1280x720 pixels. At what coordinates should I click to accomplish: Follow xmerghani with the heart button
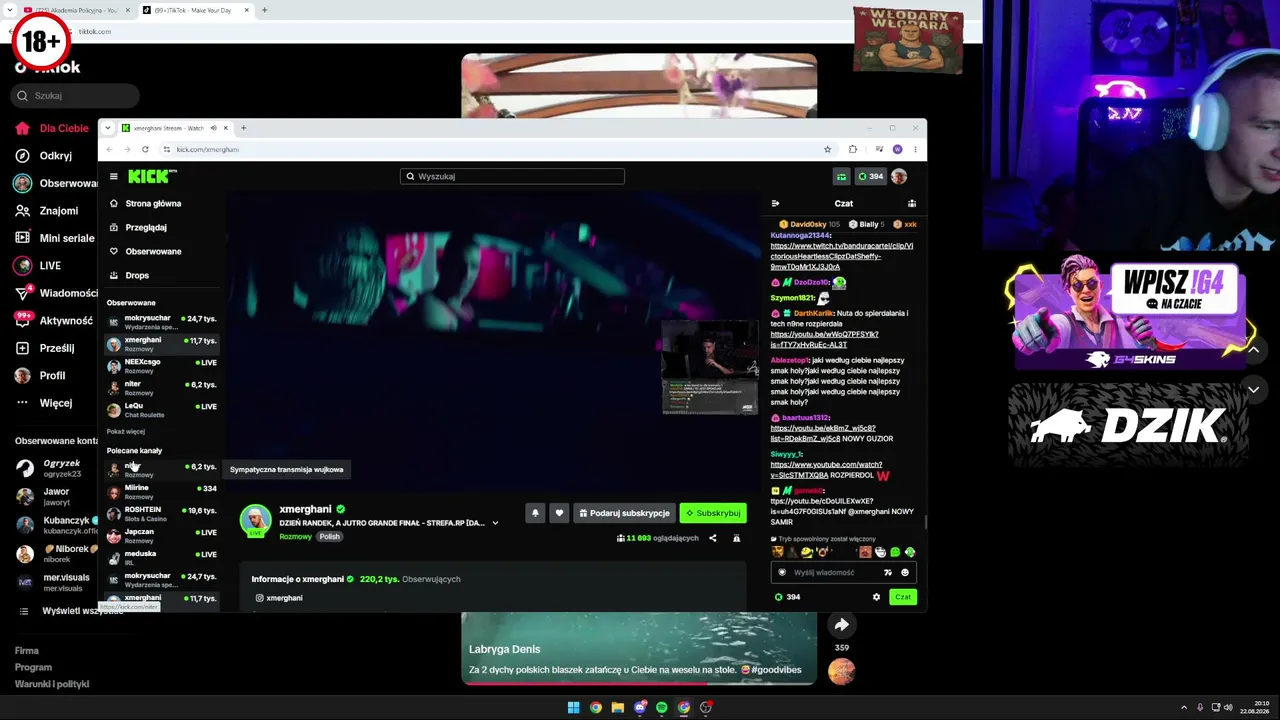click(559, 513)
